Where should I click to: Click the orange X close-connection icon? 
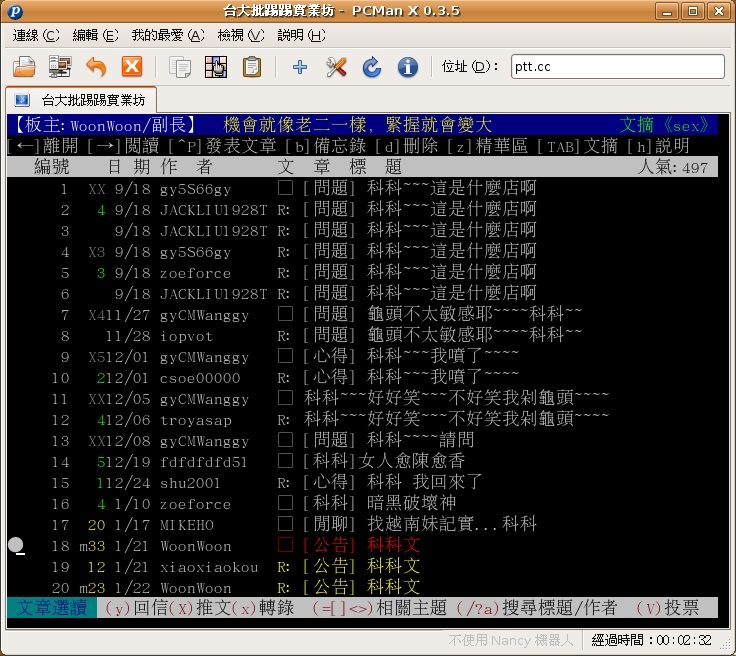132,67
